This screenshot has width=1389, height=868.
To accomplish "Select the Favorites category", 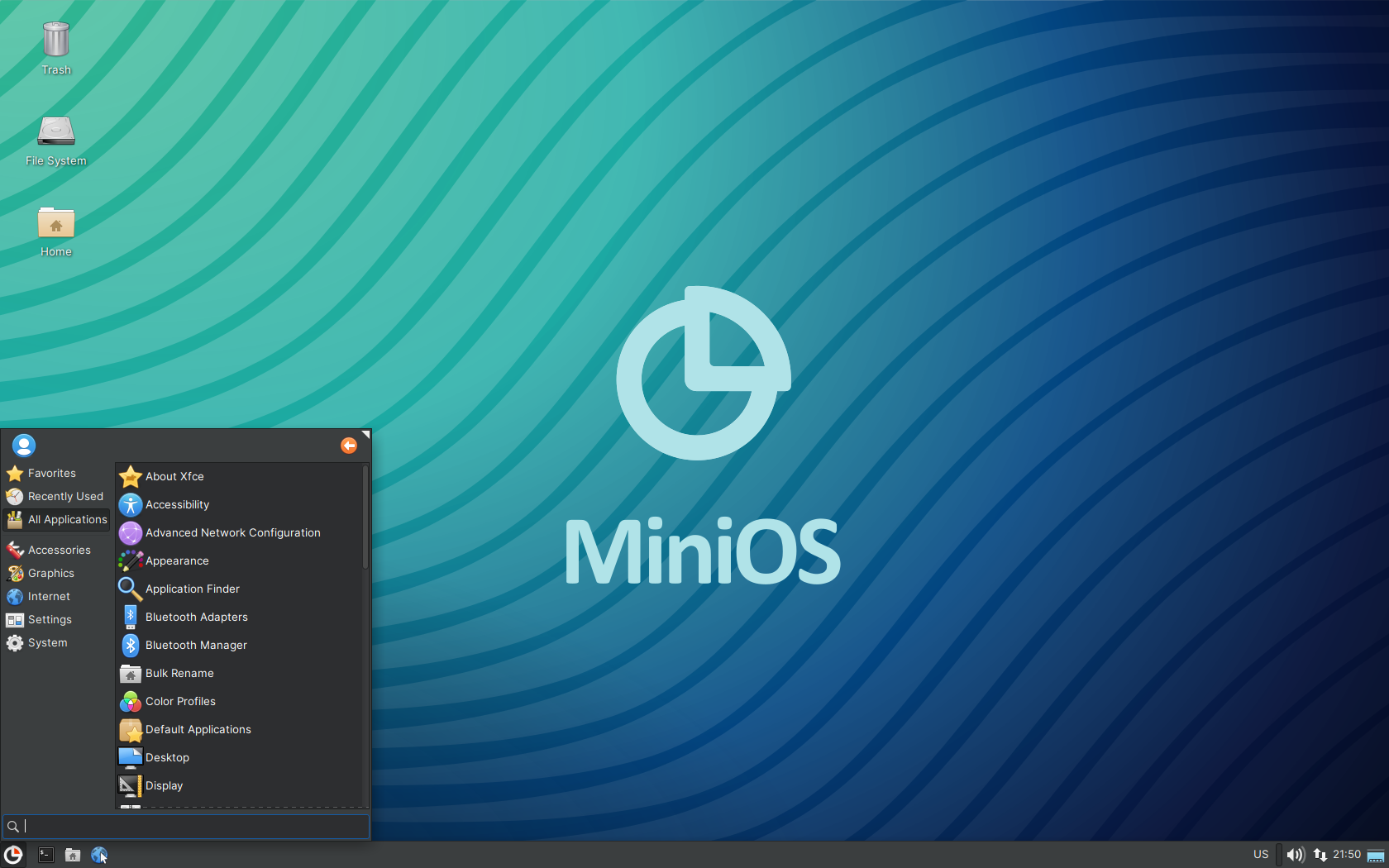I will 56,473.
